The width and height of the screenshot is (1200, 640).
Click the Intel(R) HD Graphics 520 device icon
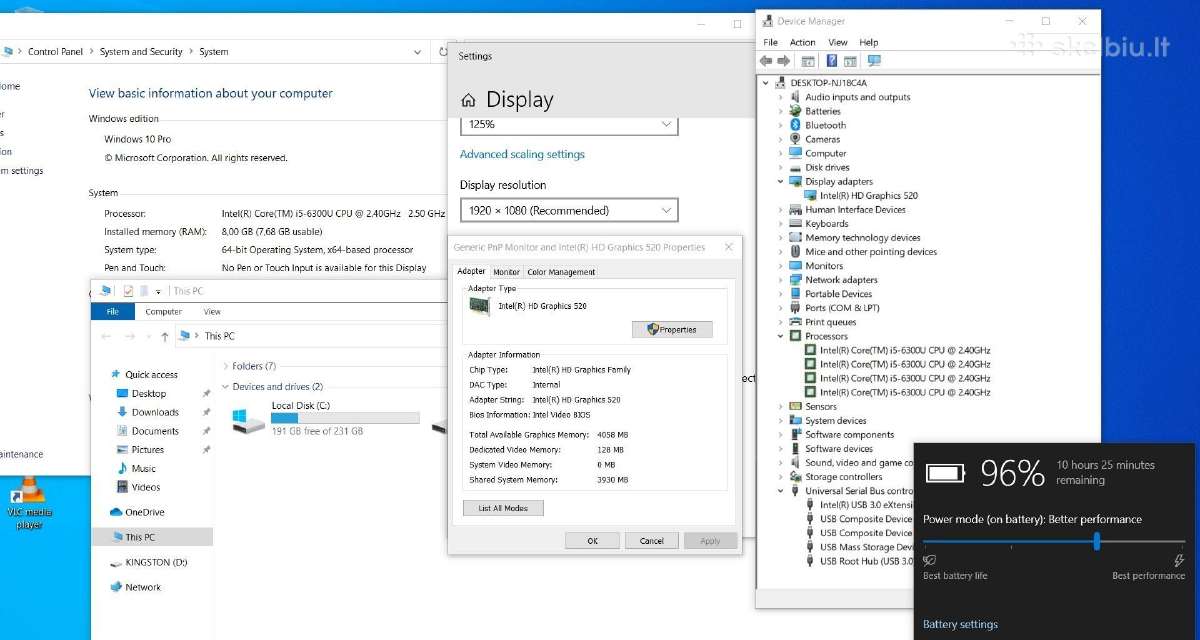[811, 196]
